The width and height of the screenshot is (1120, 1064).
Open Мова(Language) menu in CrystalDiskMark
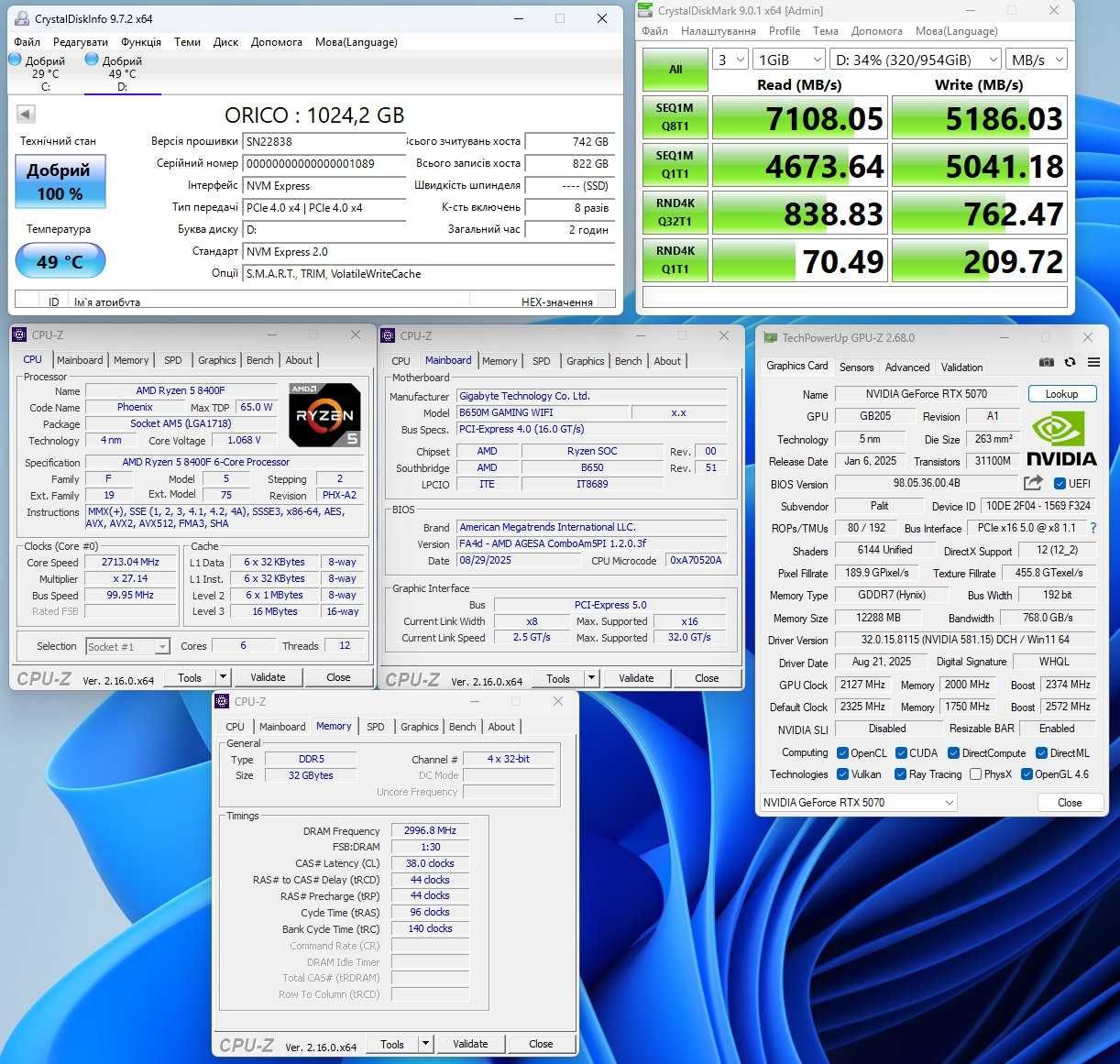click(956, 30)
